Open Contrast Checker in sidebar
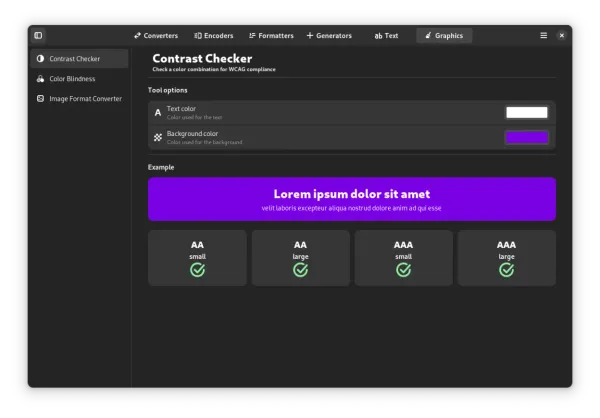Viewport: 600px width, 418px height. pos(80,59)
